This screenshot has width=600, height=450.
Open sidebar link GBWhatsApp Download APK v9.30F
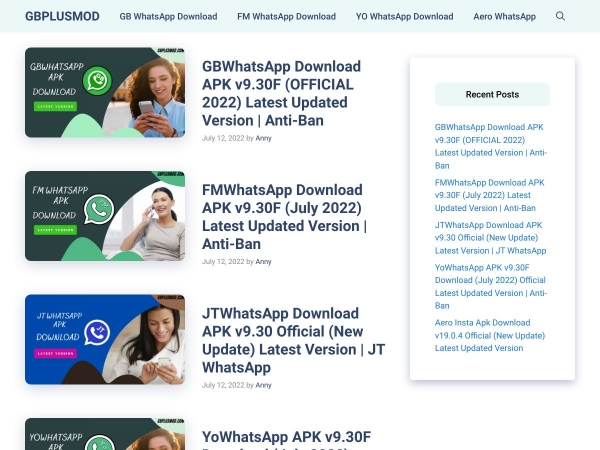tap(491, 146)
